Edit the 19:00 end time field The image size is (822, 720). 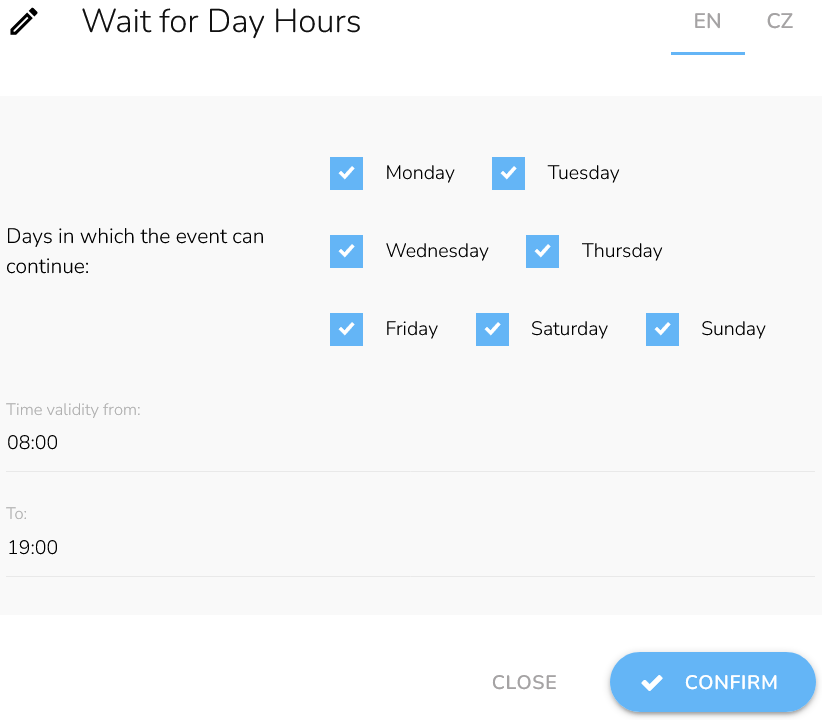coord(410,547)
